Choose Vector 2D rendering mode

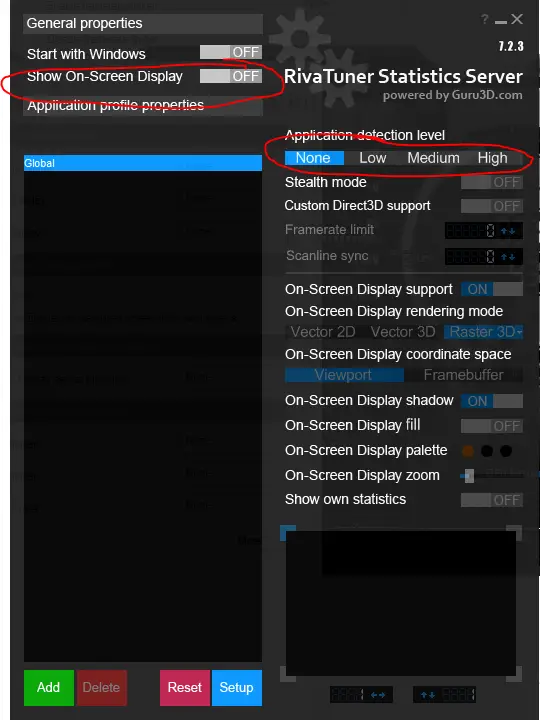[323, 332]
